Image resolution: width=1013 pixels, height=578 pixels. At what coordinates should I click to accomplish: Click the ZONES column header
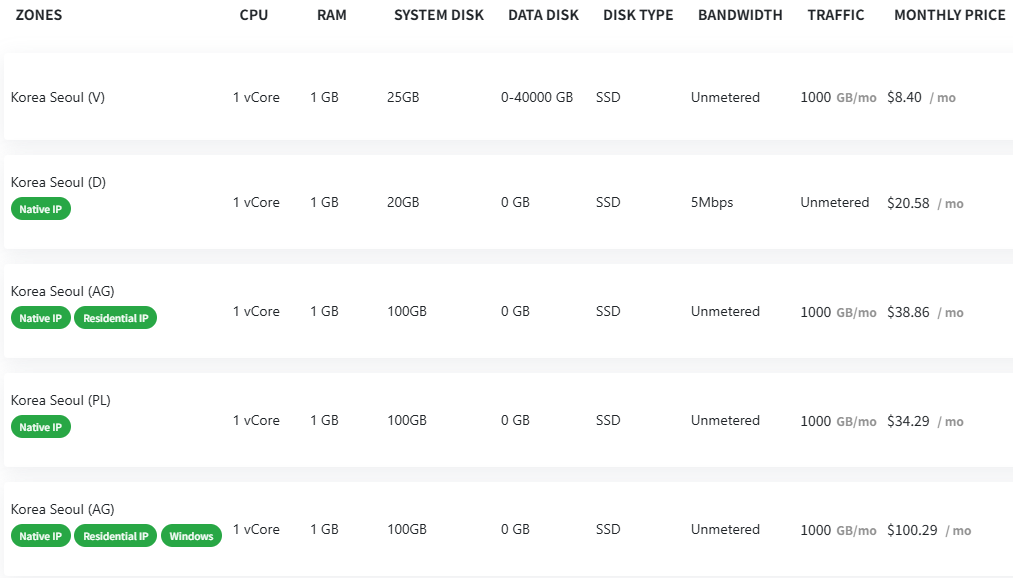[39, 16]
